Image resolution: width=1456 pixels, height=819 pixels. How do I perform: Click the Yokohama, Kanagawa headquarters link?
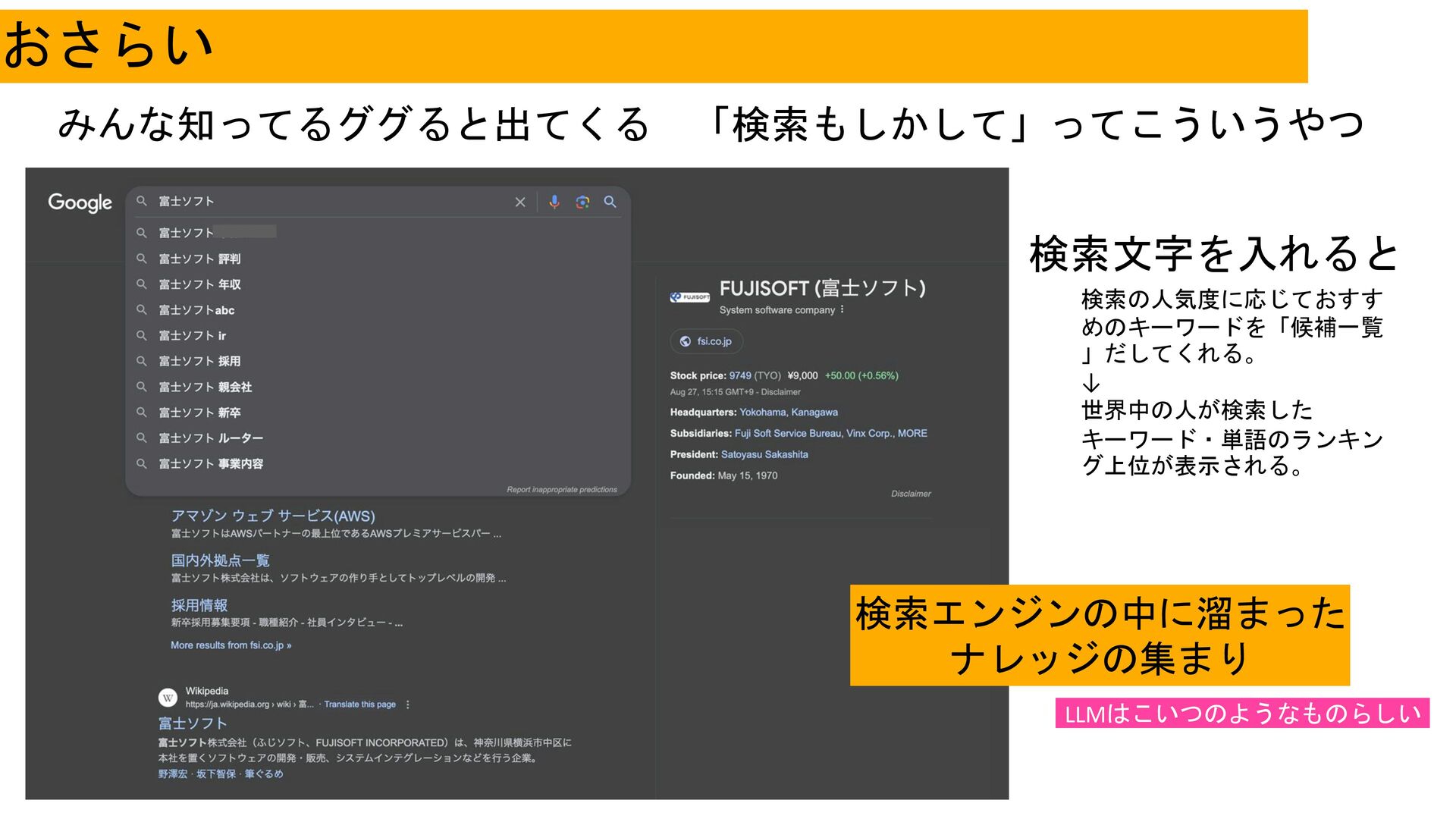[x=789, y=413]
